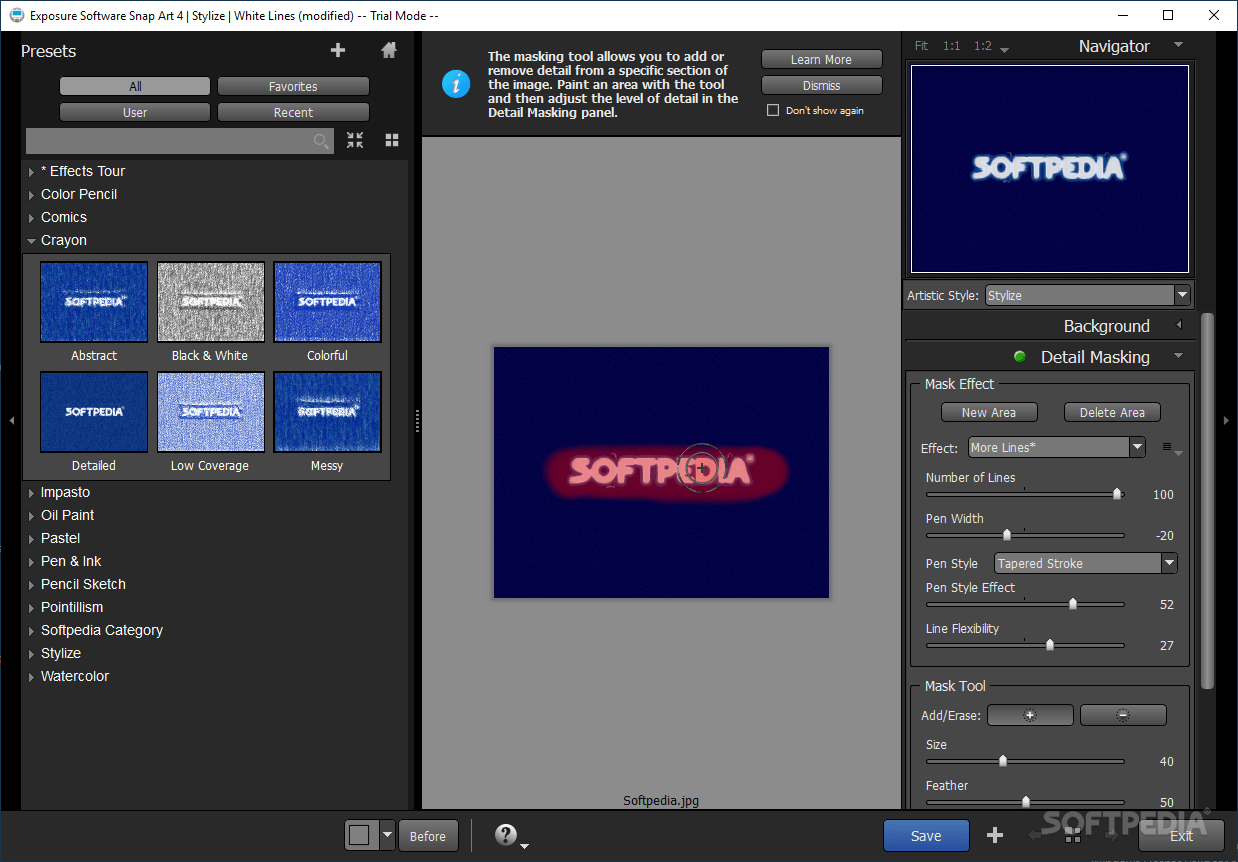
Task: Click the Number of Lines slider handle
Action: point(1117,494)
